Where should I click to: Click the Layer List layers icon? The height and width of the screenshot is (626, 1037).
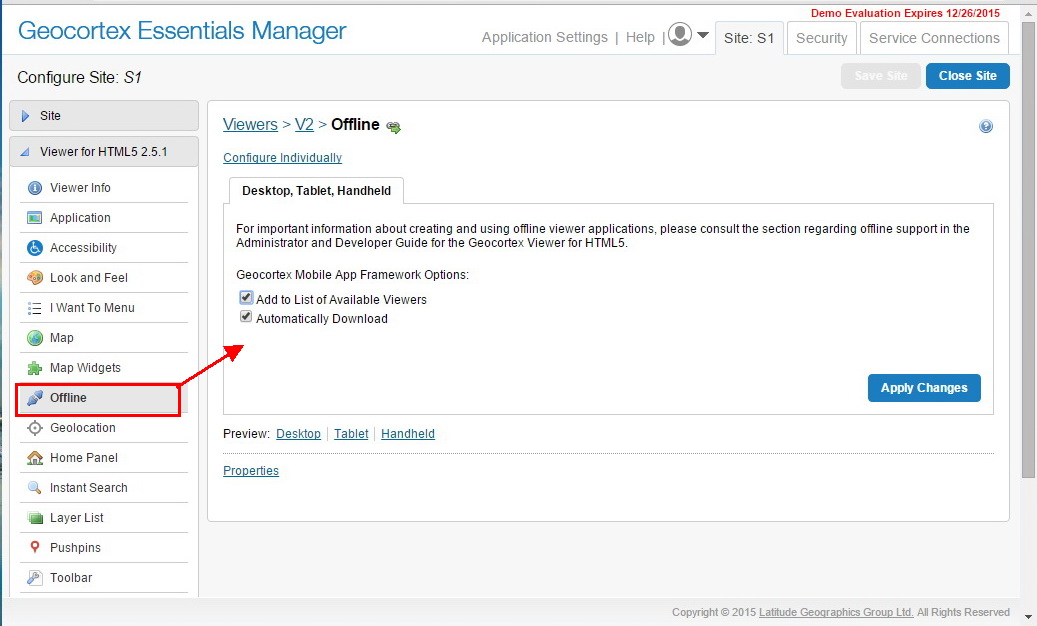34,518
